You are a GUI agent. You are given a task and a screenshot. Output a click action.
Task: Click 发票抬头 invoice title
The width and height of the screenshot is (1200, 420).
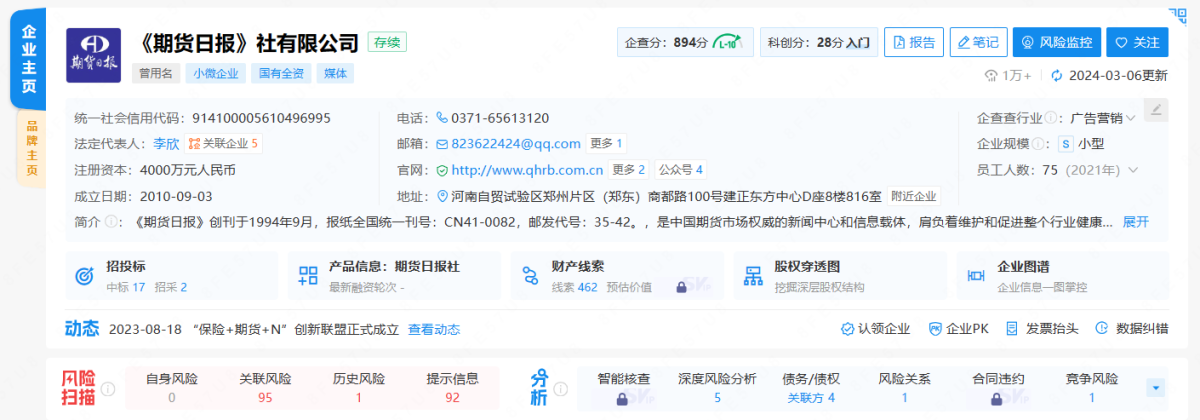click(1042, 328)
